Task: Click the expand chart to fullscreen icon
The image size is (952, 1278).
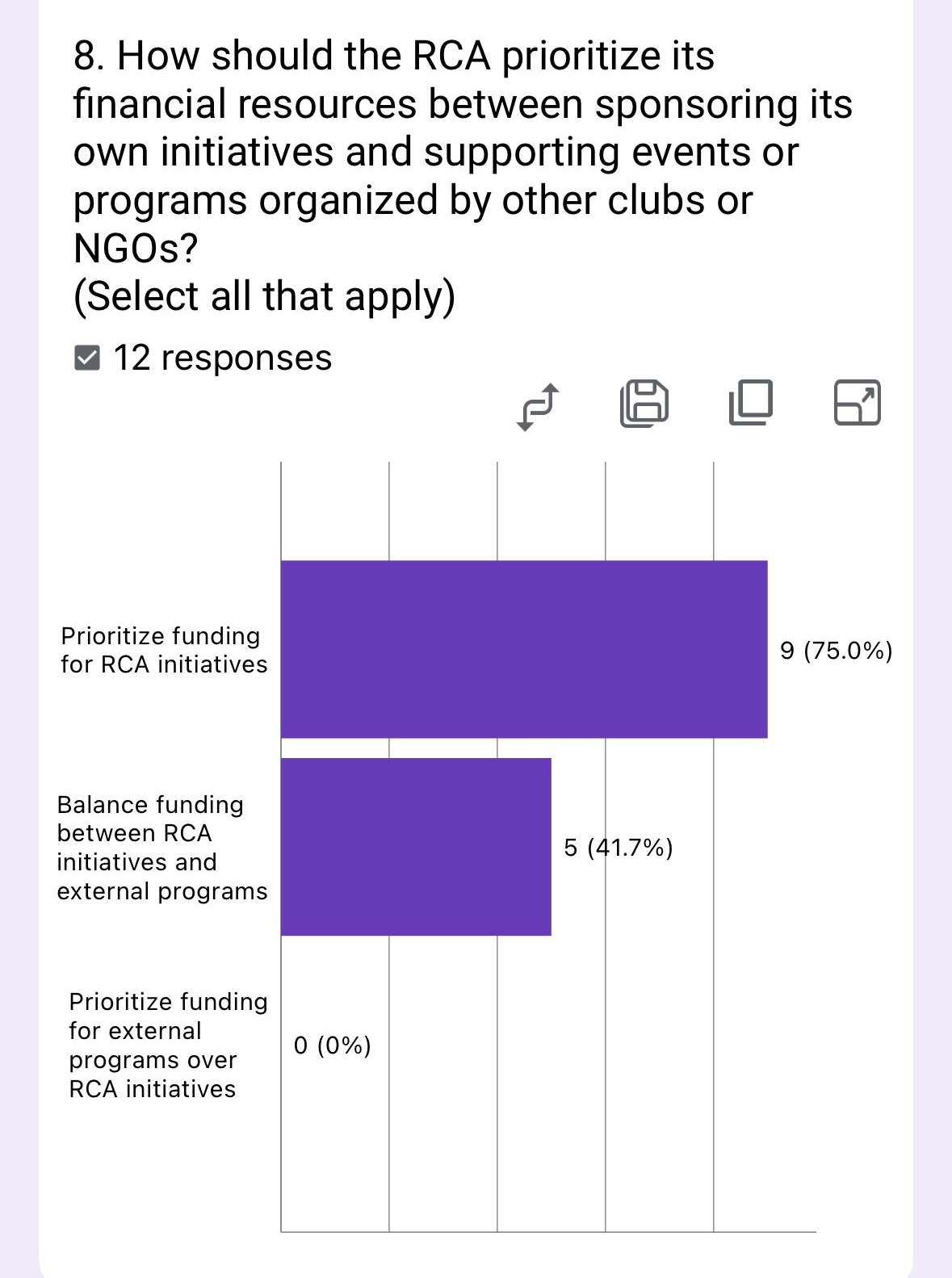Action: tap(857, 402)
